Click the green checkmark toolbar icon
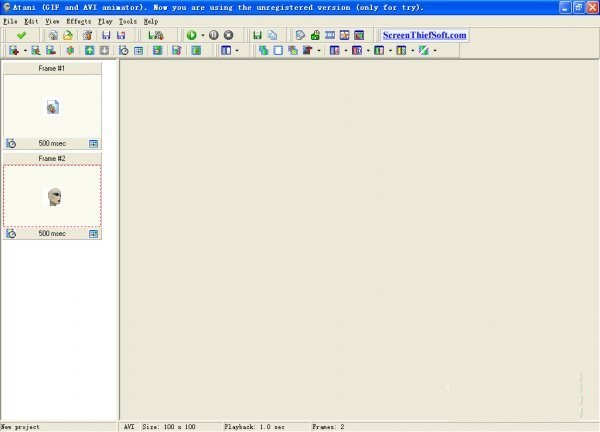Image resolution: width=600 pixels, height=432 pixels. click(x=21, y=35)
